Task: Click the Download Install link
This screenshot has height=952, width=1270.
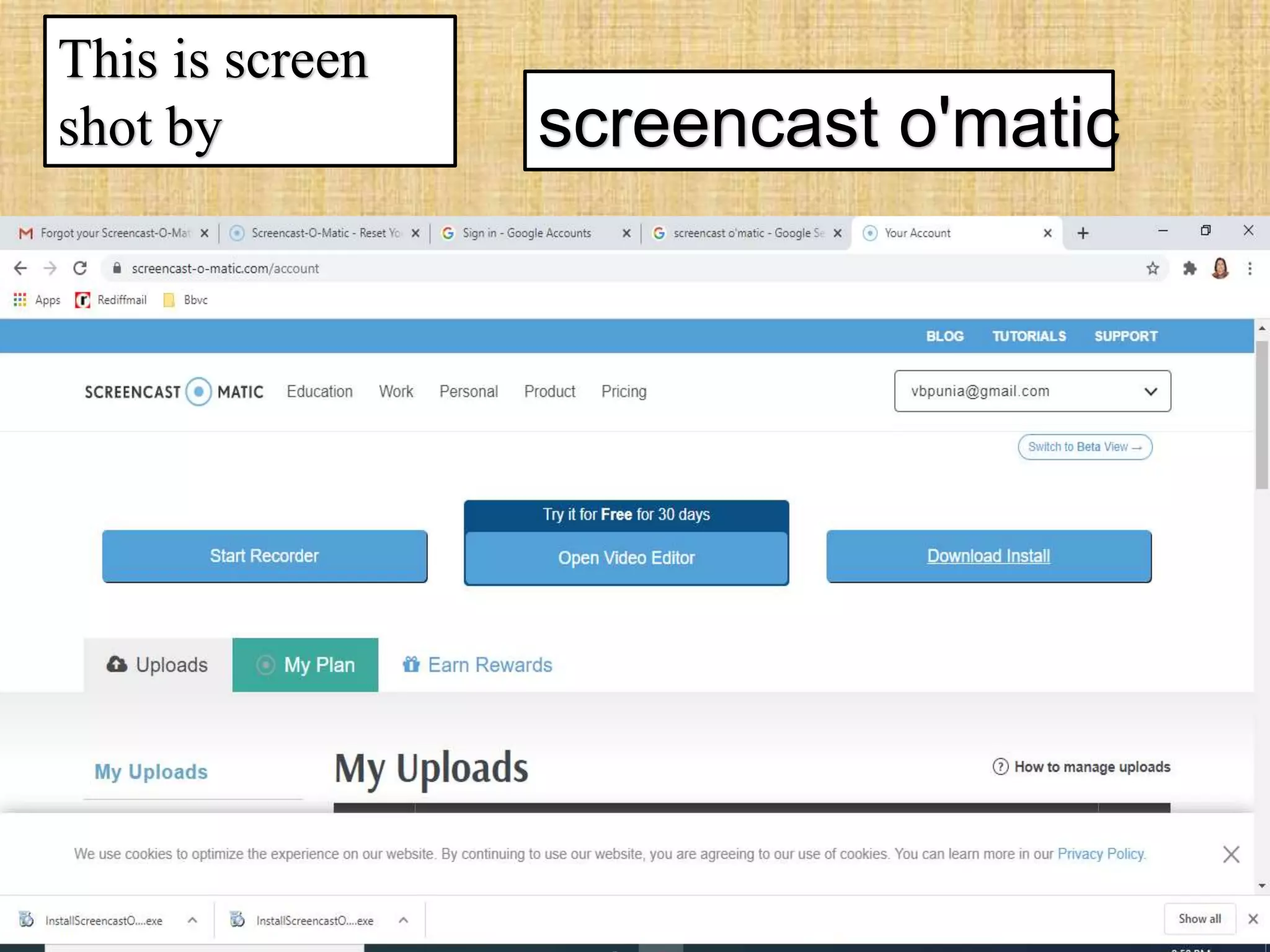Action: pos(988,556)
